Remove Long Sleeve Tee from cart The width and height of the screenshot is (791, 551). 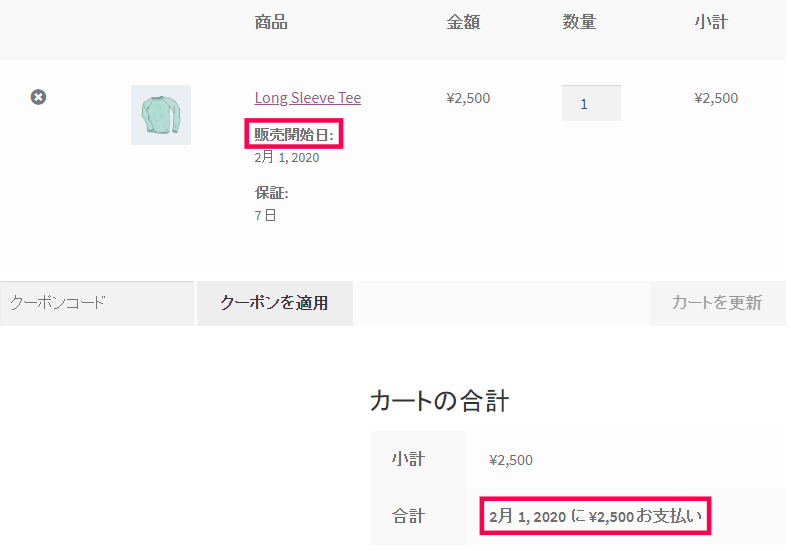point(38,97)
